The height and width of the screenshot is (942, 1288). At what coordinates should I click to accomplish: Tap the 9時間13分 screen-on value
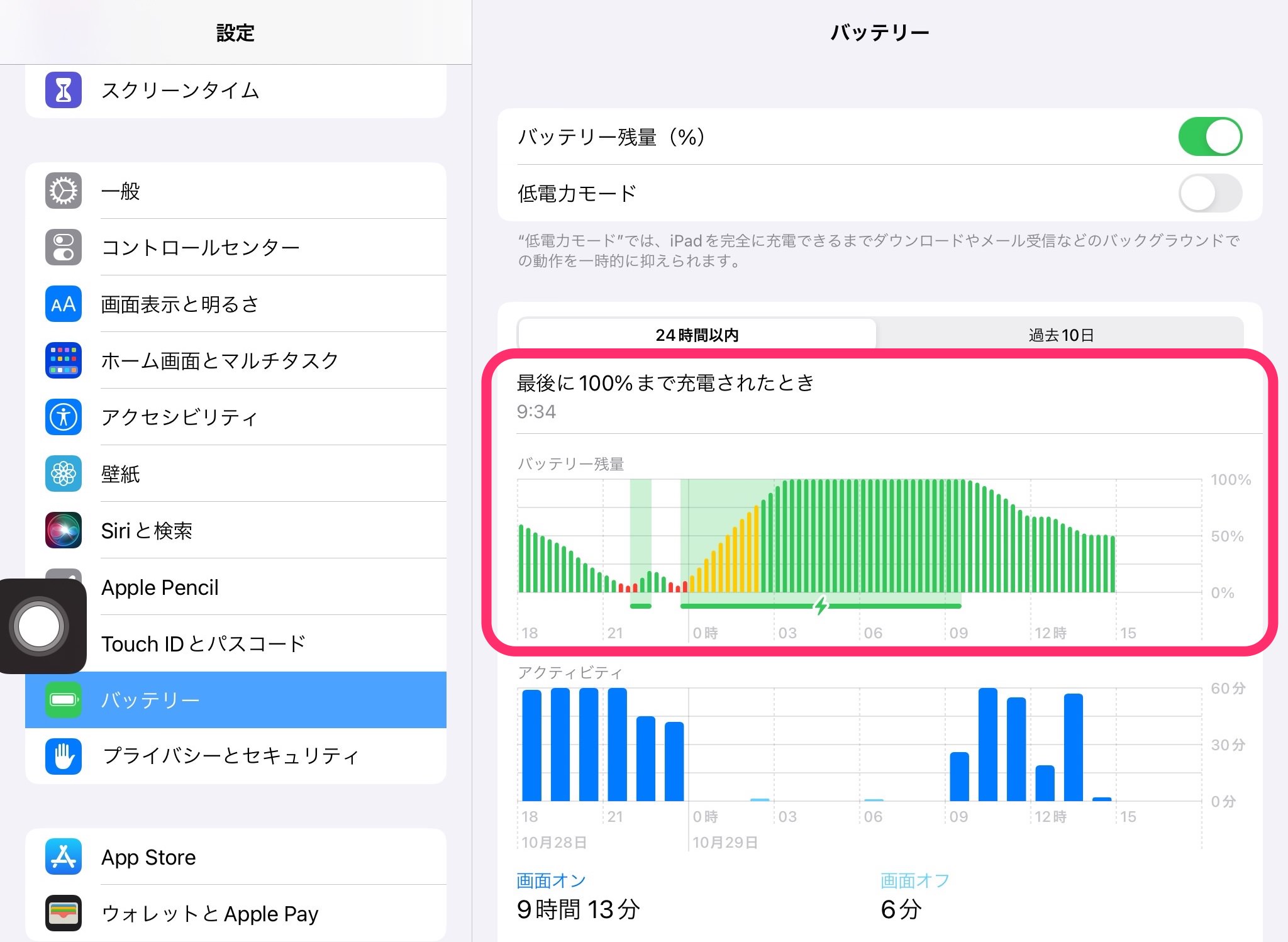coord(579,909)
